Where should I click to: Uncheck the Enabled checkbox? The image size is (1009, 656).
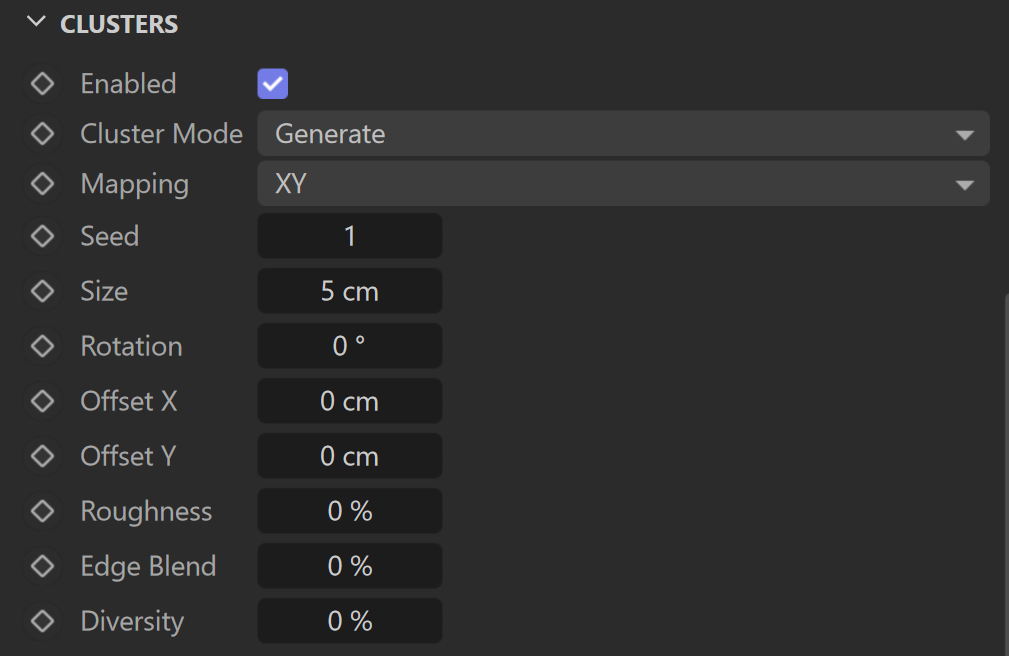(273, 84)
